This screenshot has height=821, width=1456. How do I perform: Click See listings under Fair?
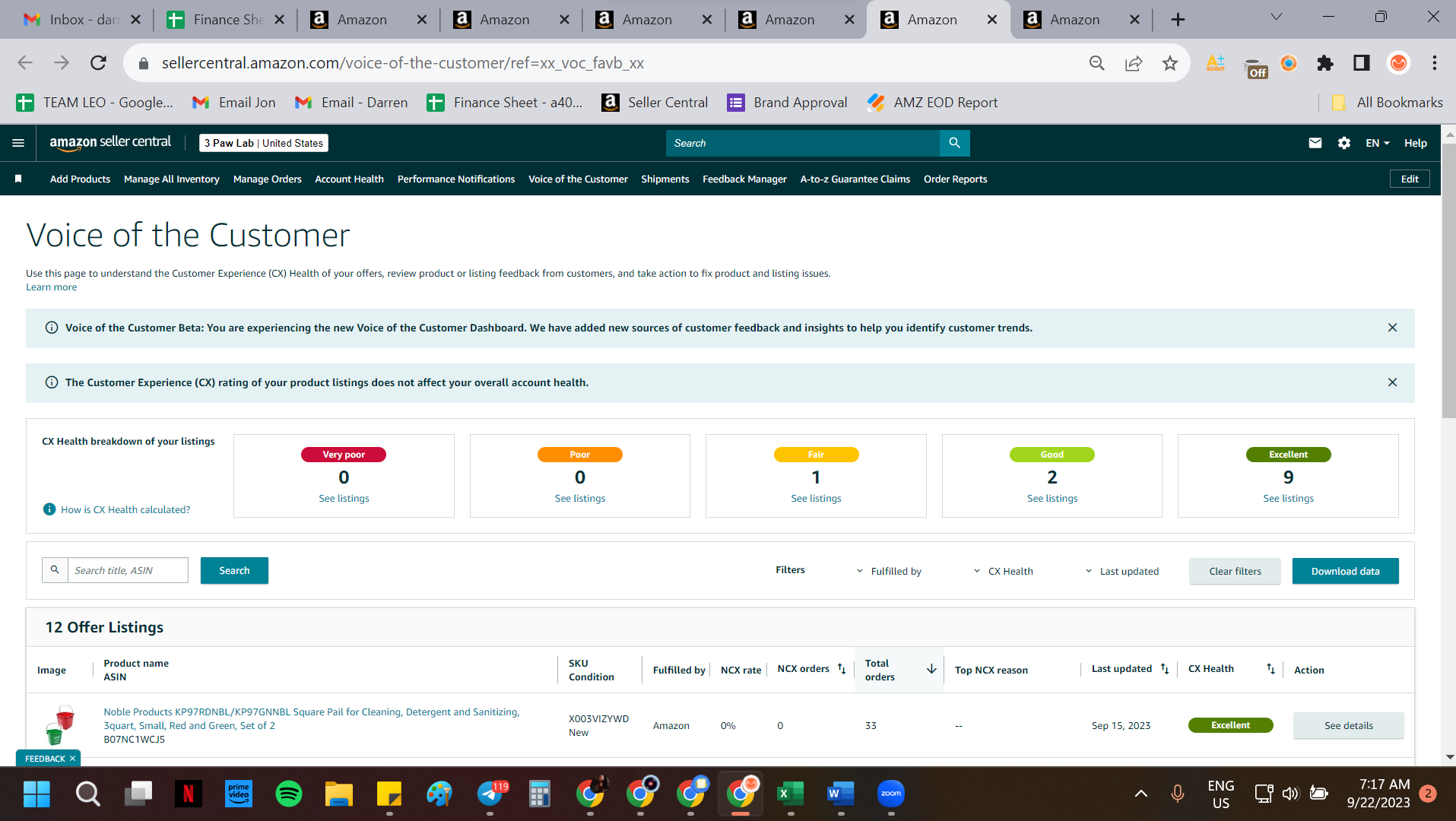[x=816, y=498]
